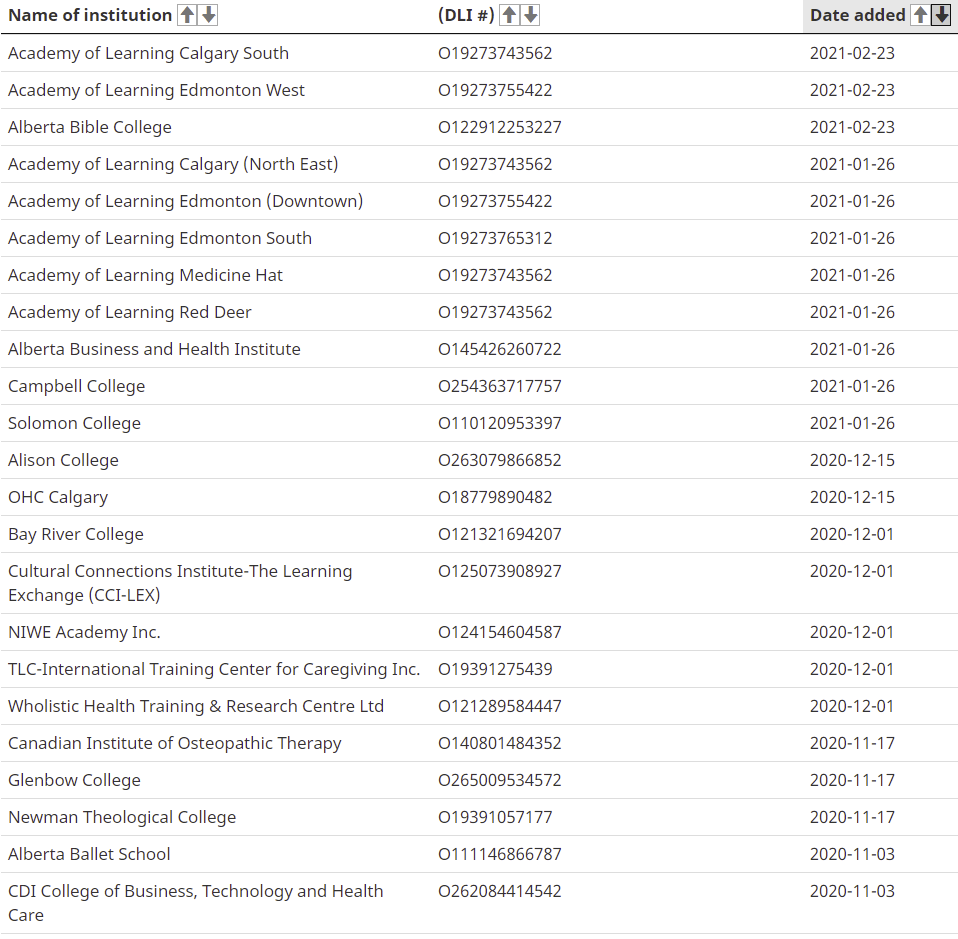Select DLI number O145426260722
958x939 pixels.
point(499,349)
